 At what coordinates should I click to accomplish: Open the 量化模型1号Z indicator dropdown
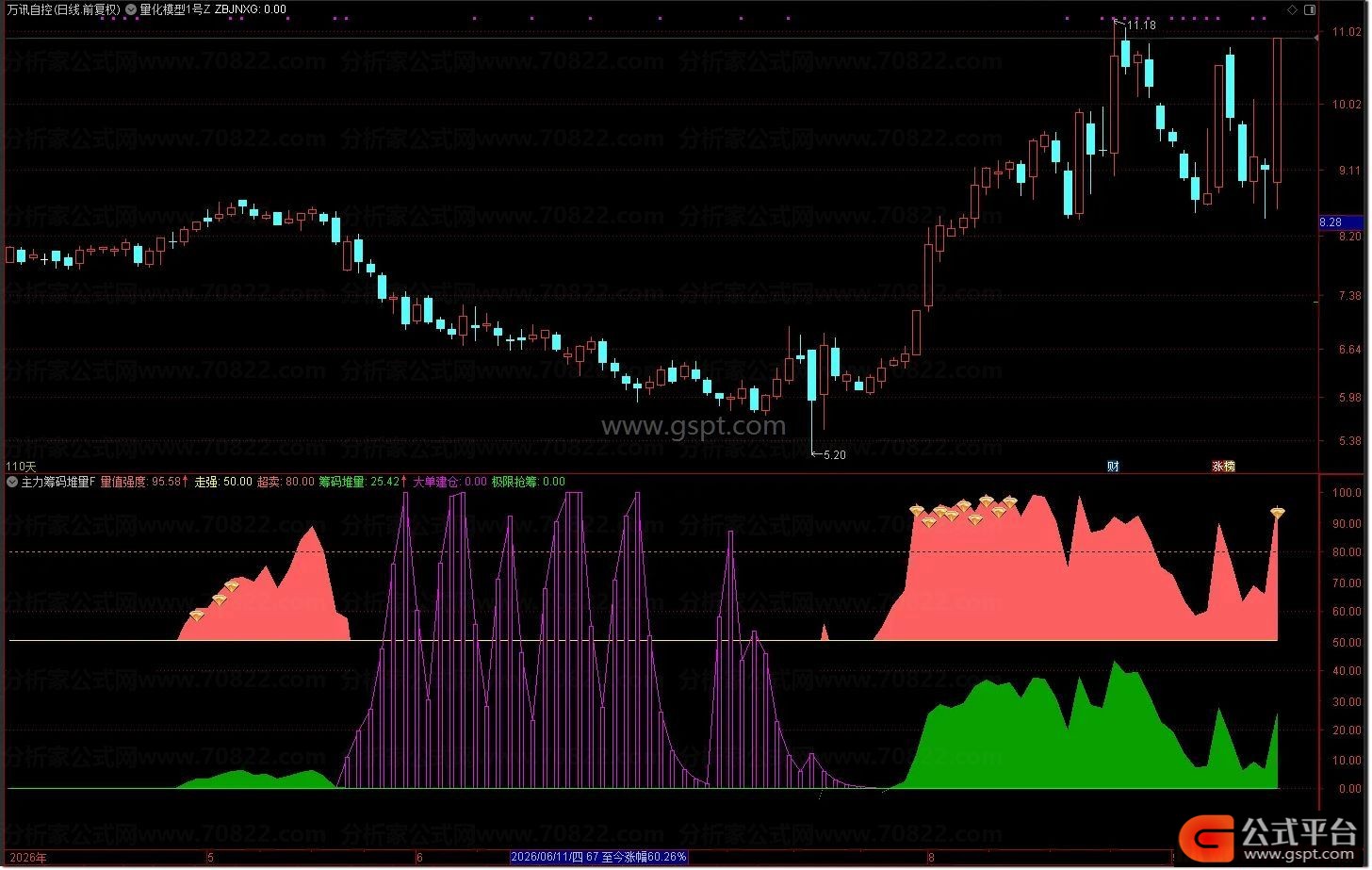(x=131, y=9)
